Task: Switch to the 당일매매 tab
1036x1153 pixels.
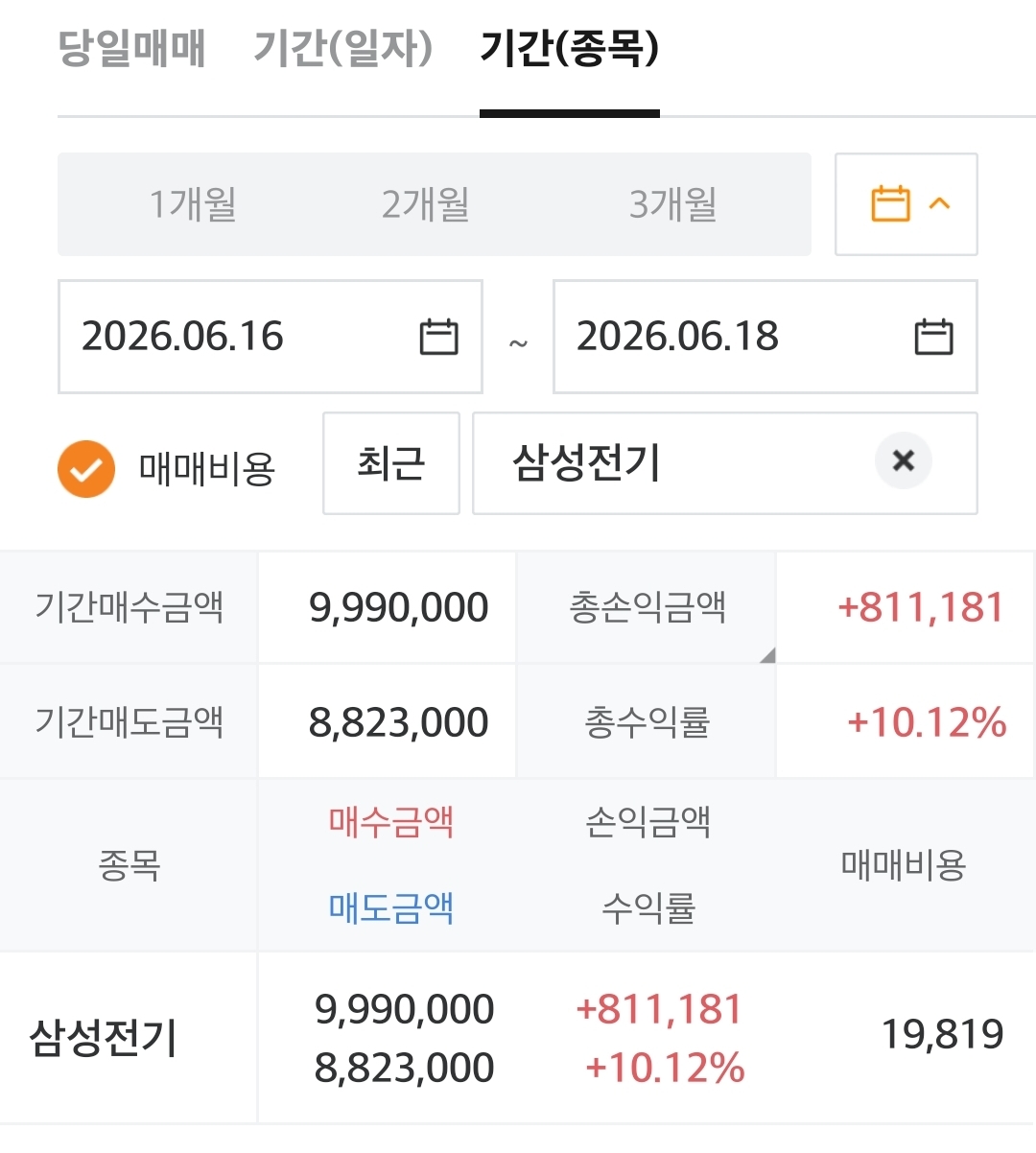Action: (x=132, y=48)
